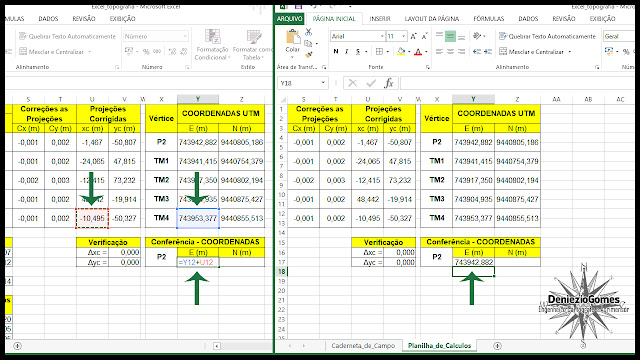Switch to PÁGINA INICIAL tab

[x=334, y=19]
